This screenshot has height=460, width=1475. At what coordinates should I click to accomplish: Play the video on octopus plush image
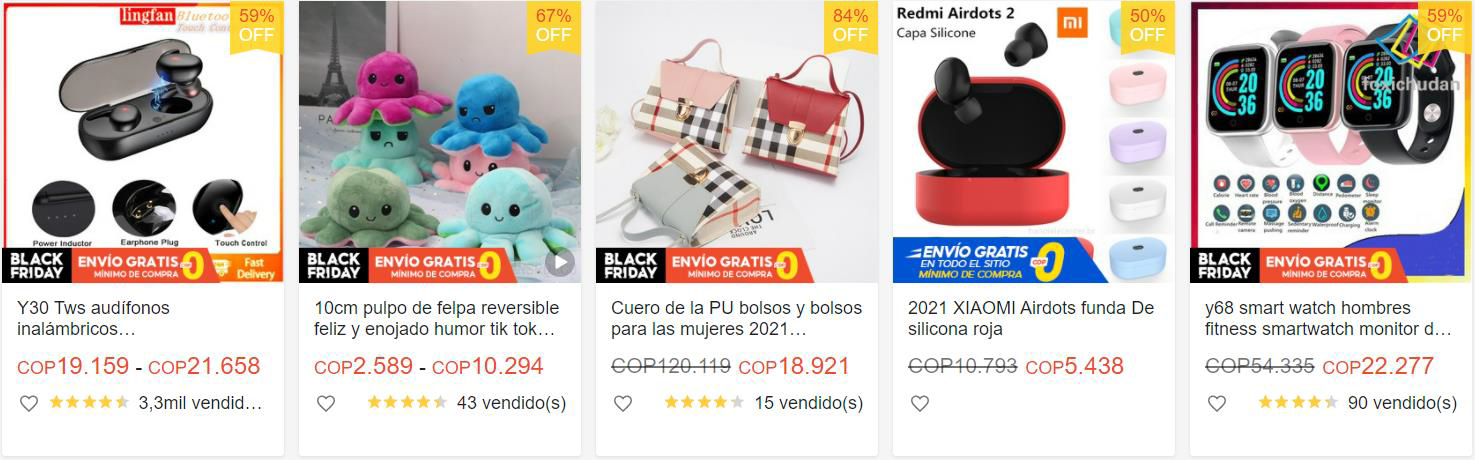(x=560, y=264)
